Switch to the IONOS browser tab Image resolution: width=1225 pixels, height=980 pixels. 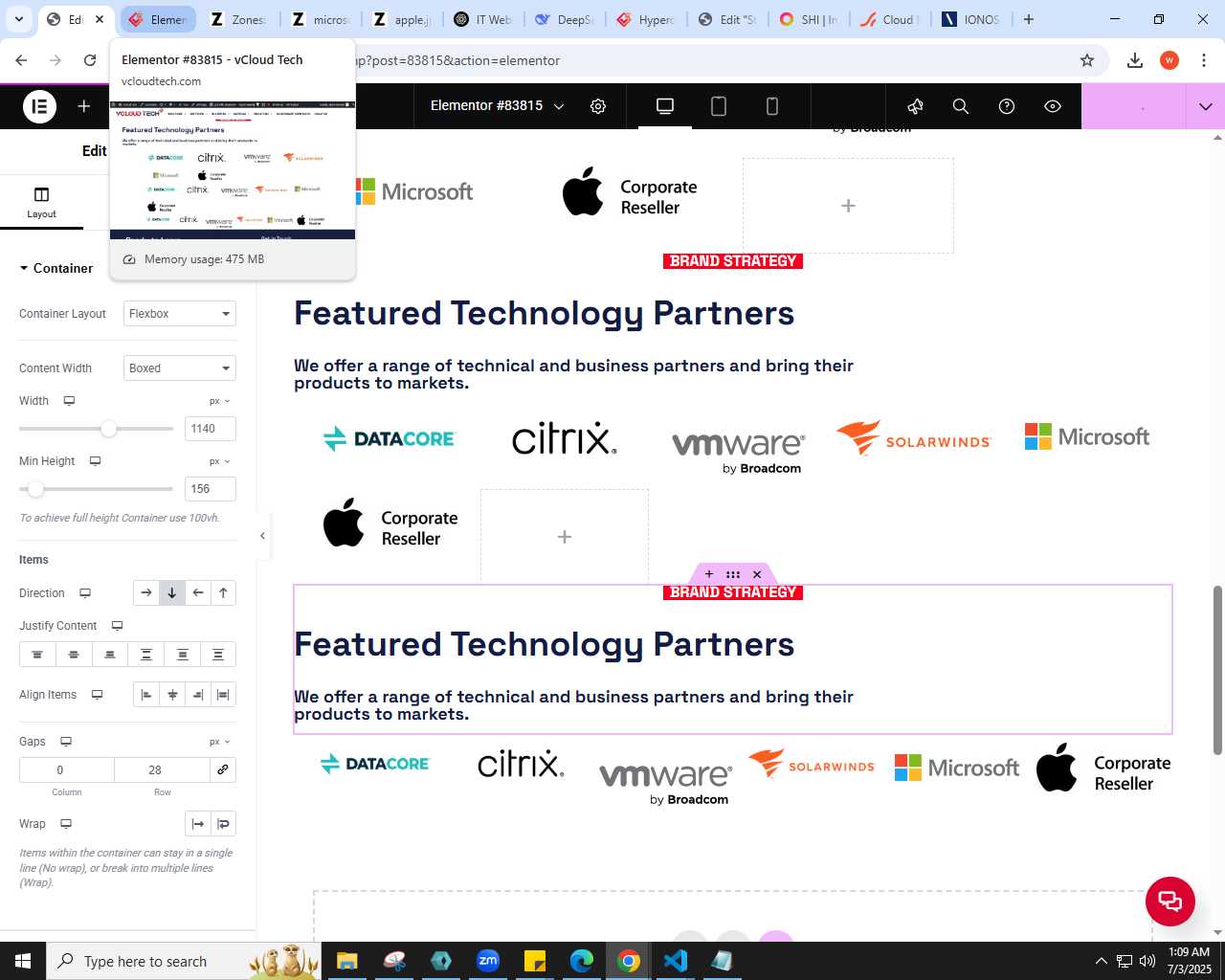pyautogui.click(x=971, y=19)
